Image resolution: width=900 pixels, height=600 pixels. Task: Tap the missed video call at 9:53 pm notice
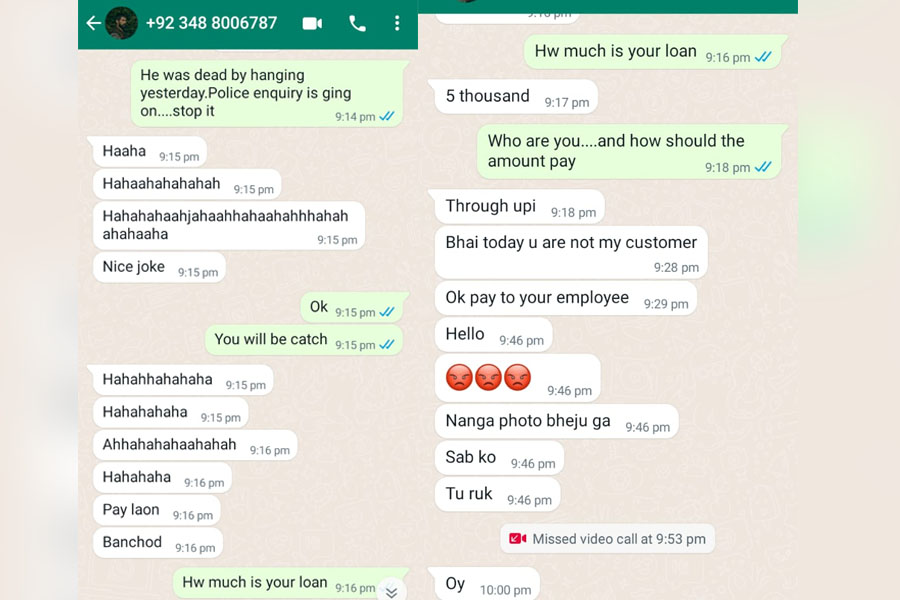(x=607, y=539)
